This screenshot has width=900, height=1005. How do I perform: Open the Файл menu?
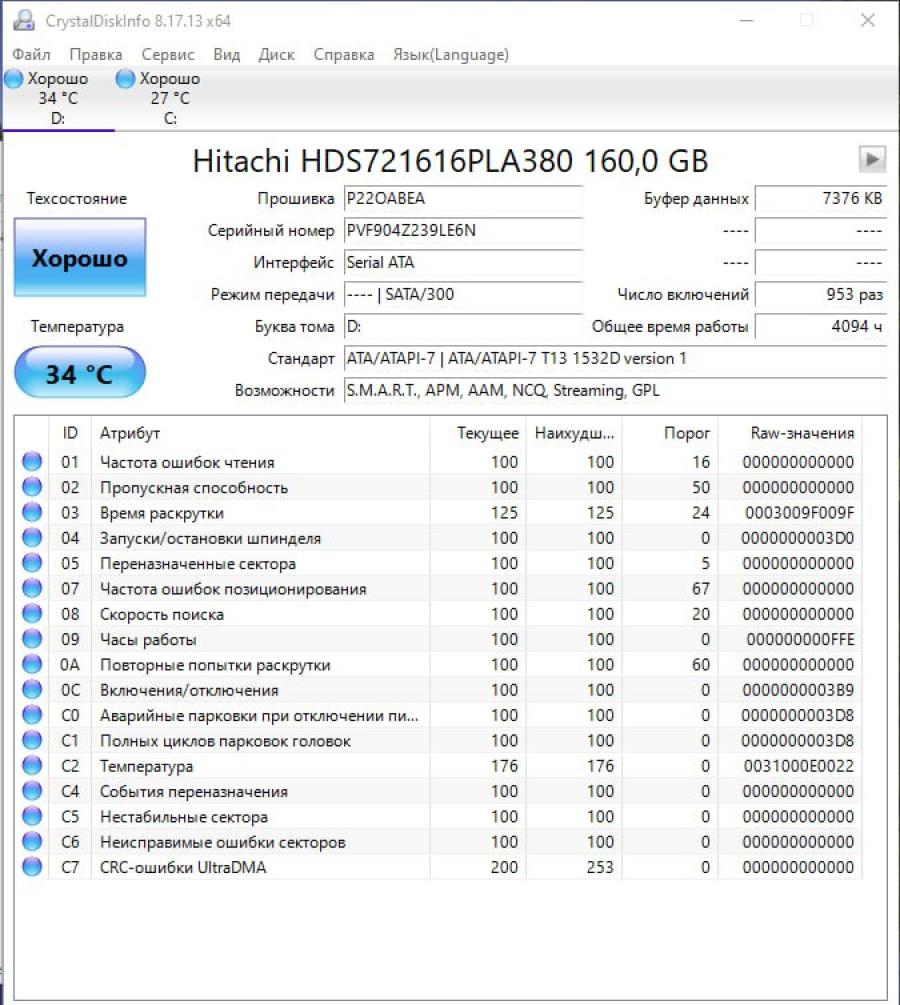(30, 55)
